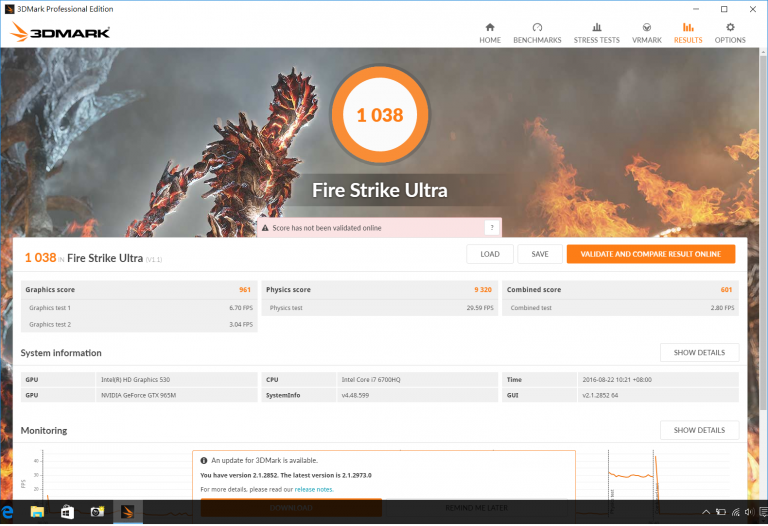Screen dimensions: 768x526
Task: Open the Action Center notifications icon
Action: [764, 512]
